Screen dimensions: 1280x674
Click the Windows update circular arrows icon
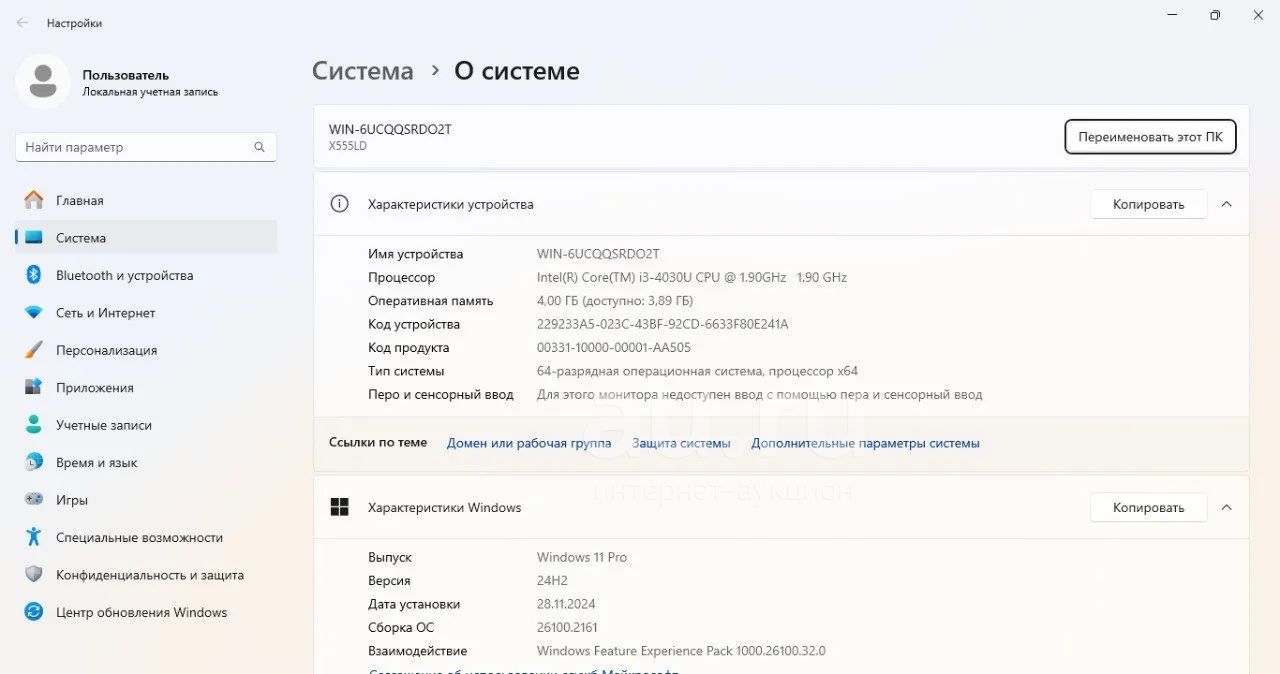coord(34,612)
